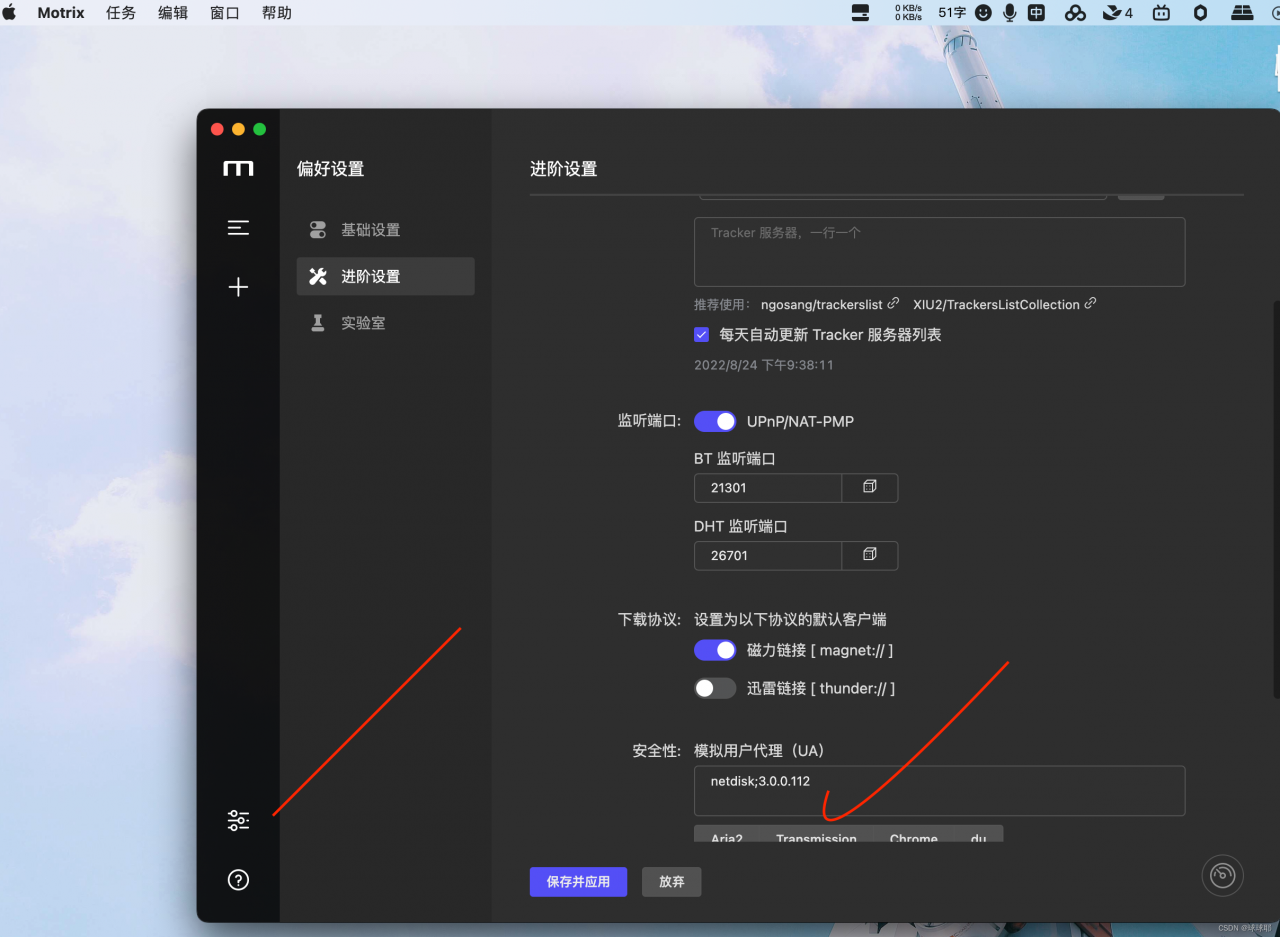This screenshot has height=937, width=1280.
Task: Uncheck 每天自动更新 Tracker 服务器列表
Action: 702,335
